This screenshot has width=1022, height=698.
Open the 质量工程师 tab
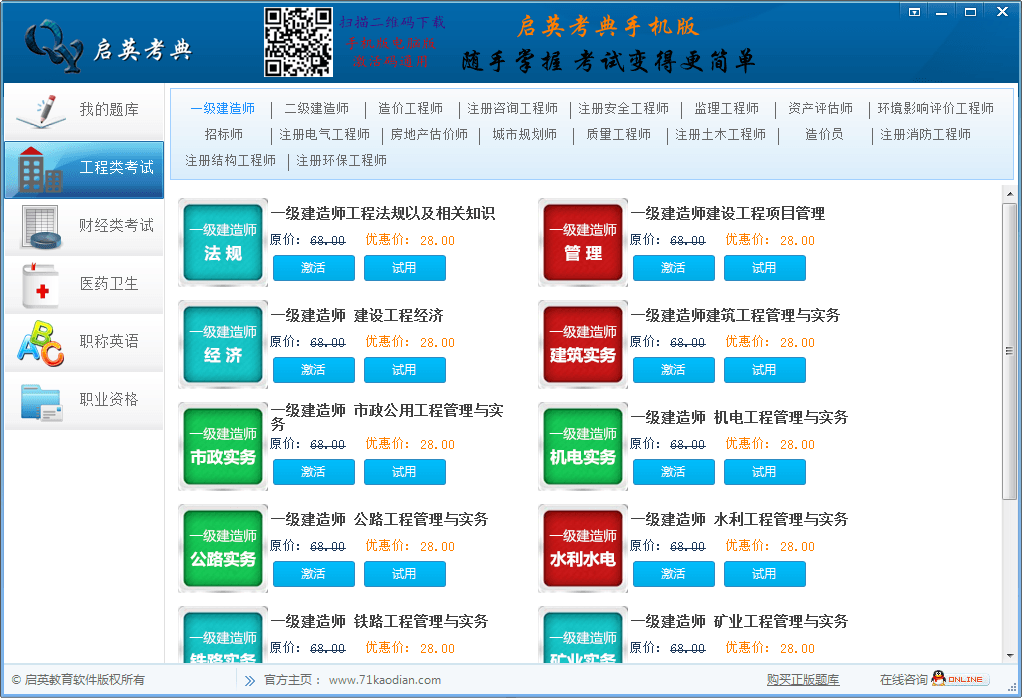coord(619,134)
